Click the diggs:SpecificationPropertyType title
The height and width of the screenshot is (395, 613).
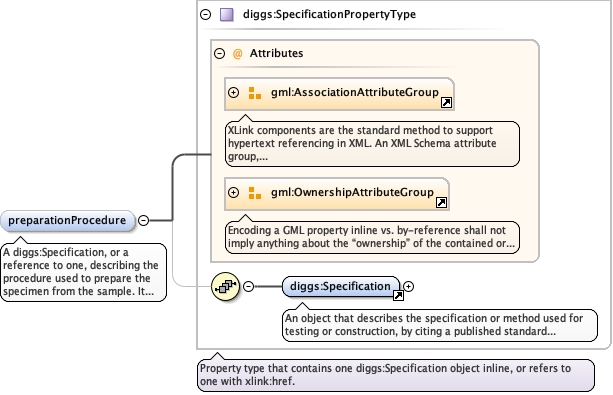coord(329,14)
